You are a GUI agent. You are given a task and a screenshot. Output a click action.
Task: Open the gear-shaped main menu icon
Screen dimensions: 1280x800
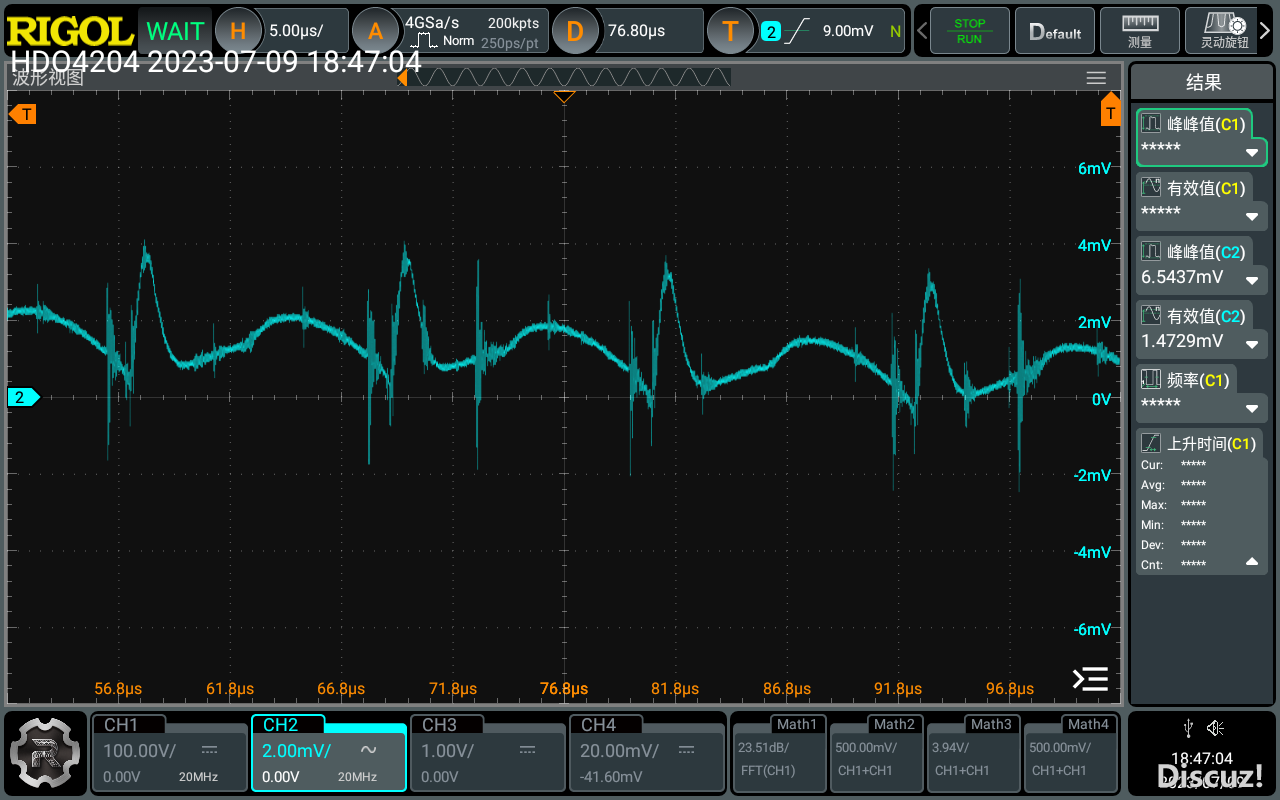click(x=44, y=751)
